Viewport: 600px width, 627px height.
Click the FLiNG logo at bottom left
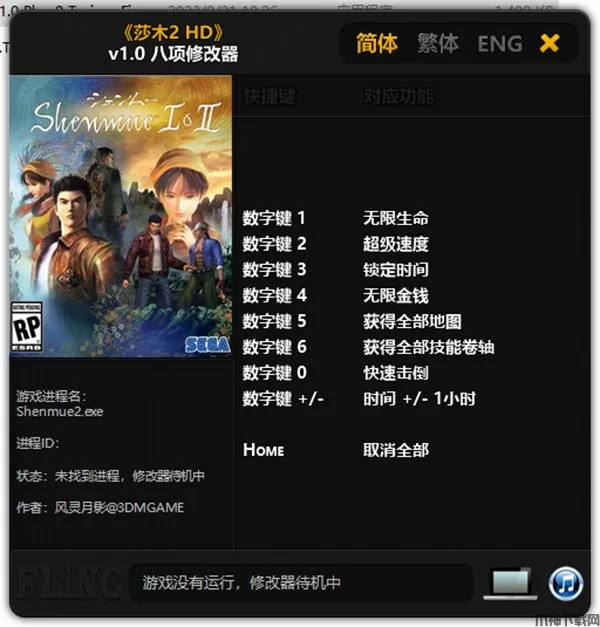coord(68,584)
